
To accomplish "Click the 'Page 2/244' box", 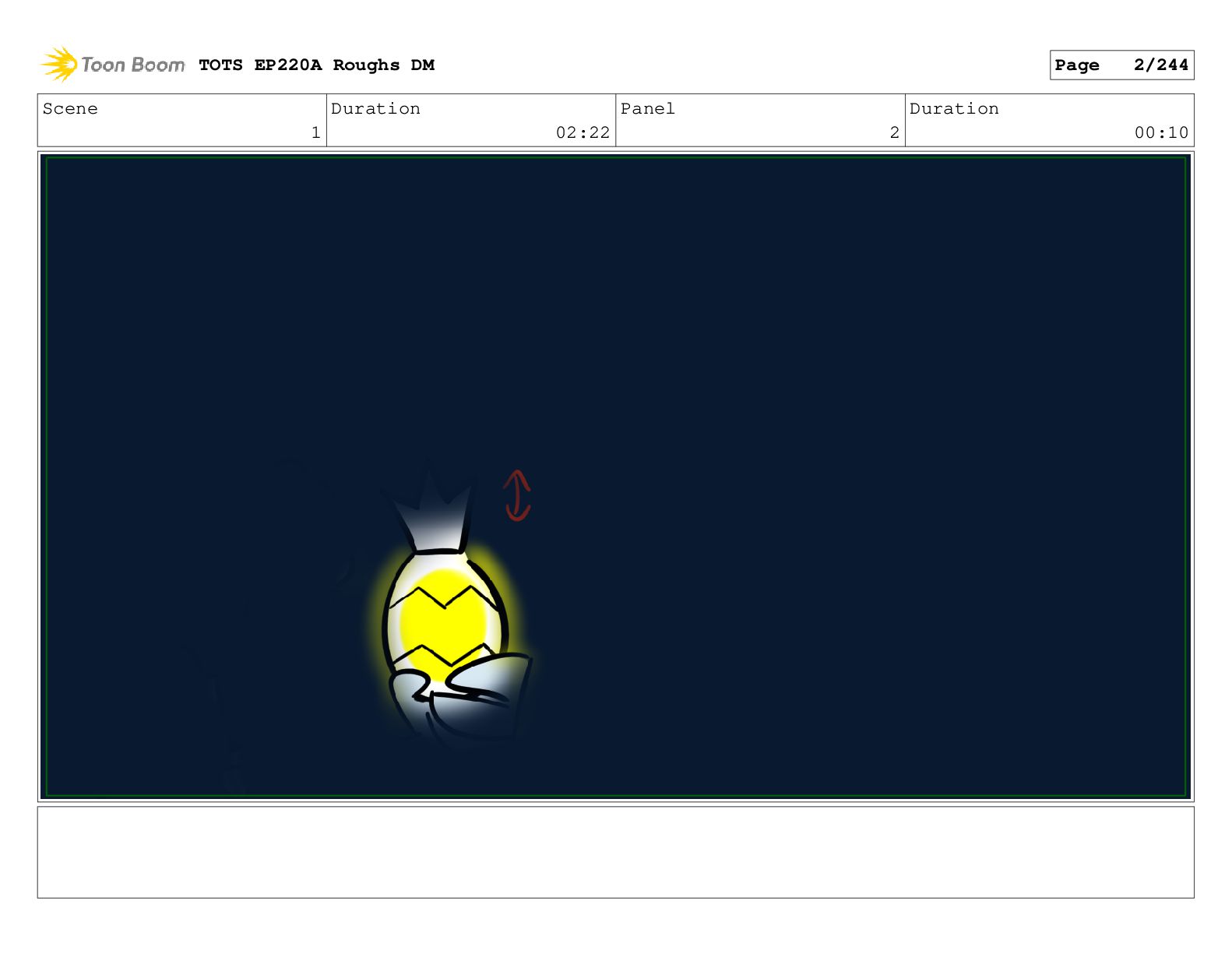I will [x=1121, y=65].
